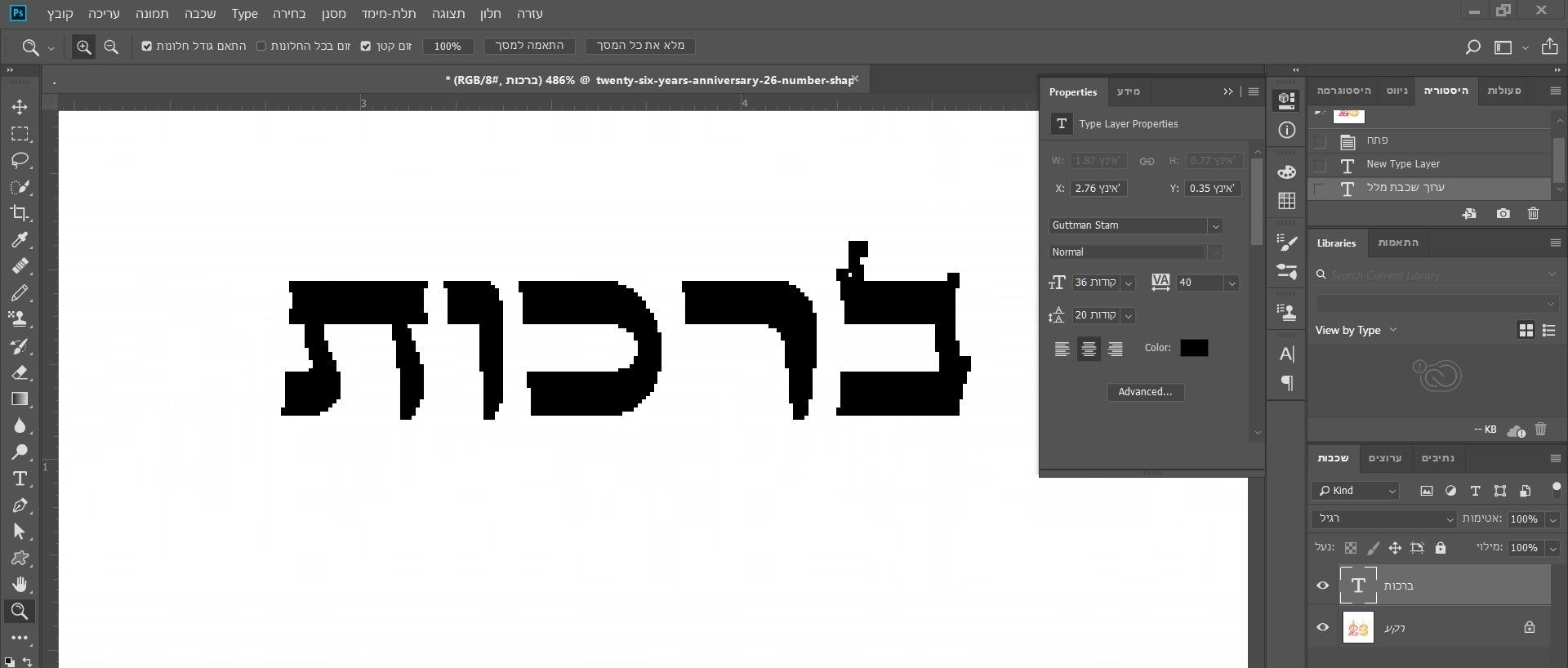Viewport: 1568px width, 668px height.
Task: Open the קובץ File menu
Action: [x=60, y=14]
